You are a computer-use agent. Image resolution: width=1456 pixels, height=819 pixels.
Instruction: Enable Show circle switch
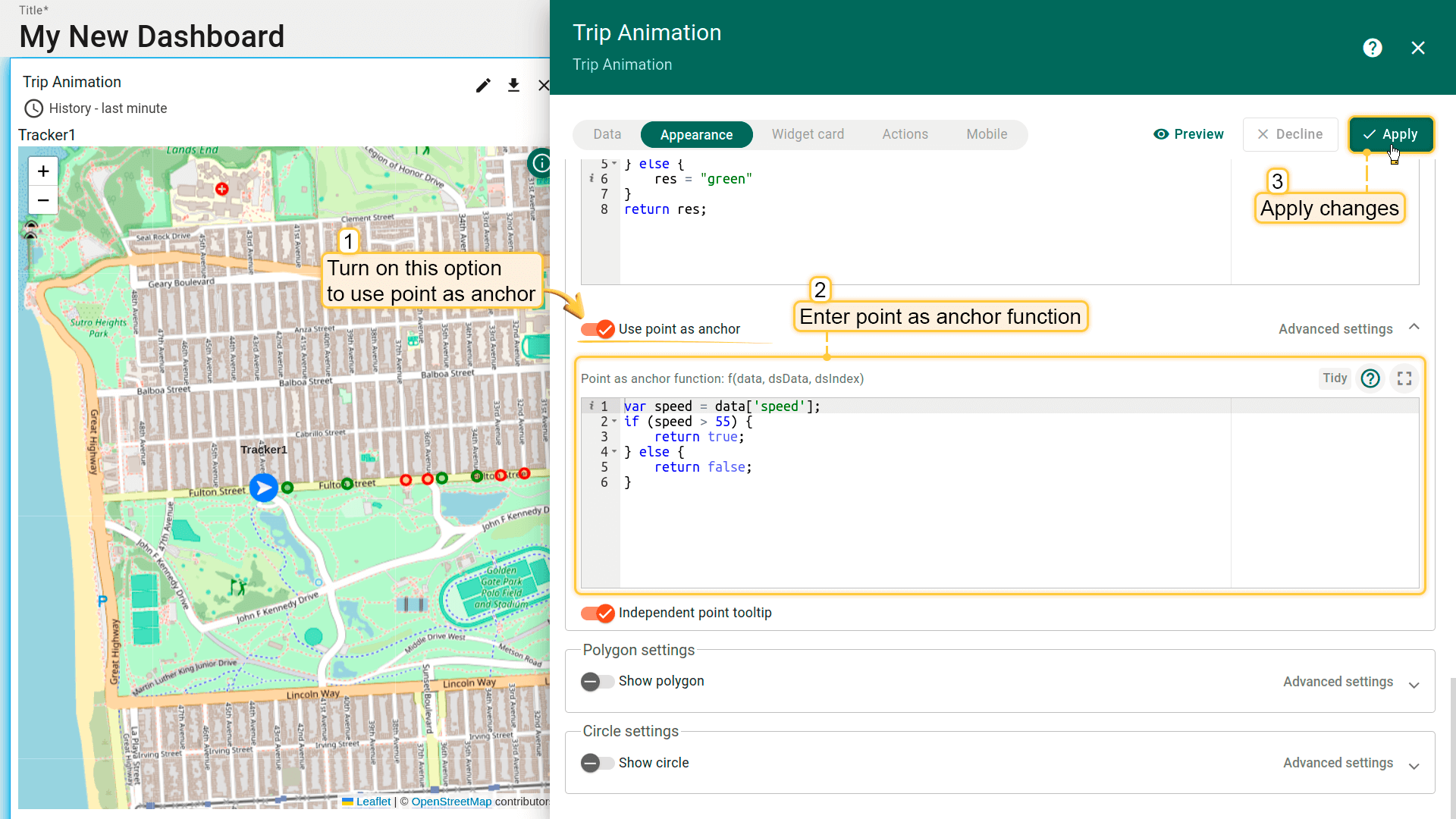coord(598,763)
